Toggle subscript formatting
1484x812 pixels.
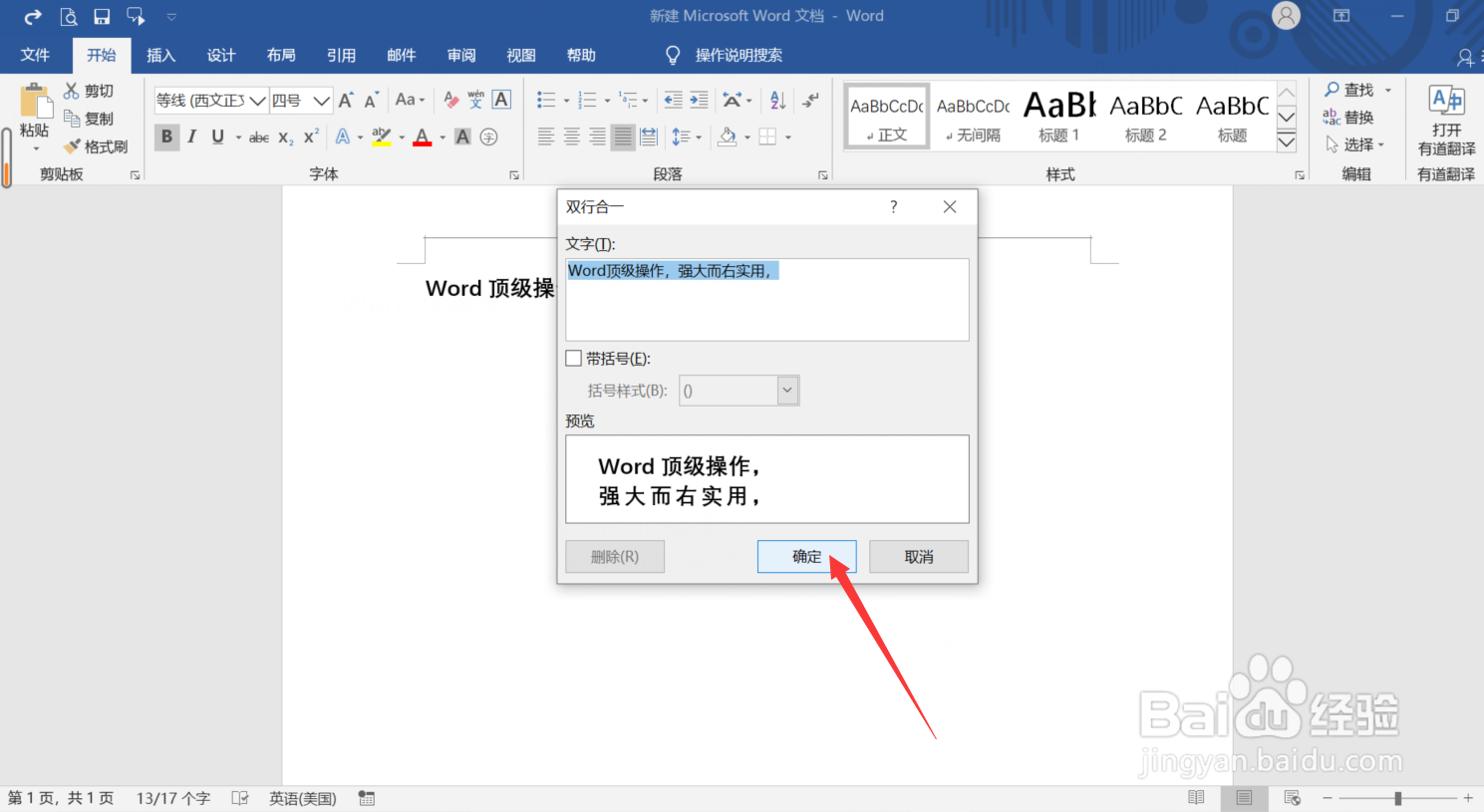coord(285,137)
